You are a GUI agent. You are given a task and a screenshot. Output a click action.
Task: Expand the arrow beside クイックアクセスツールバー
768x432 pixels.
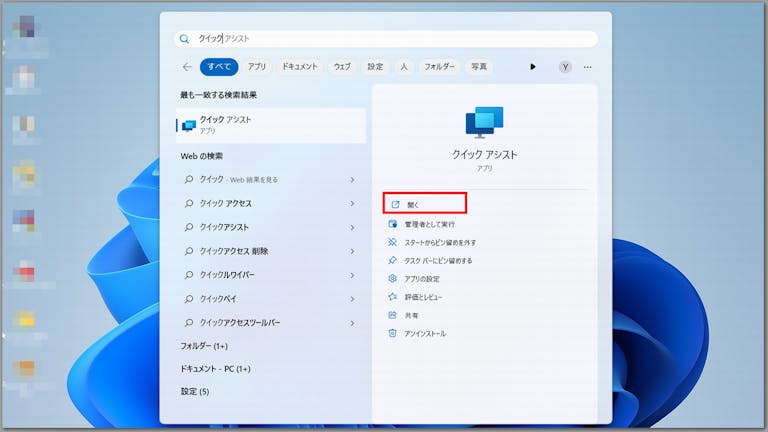coord(352,323)
